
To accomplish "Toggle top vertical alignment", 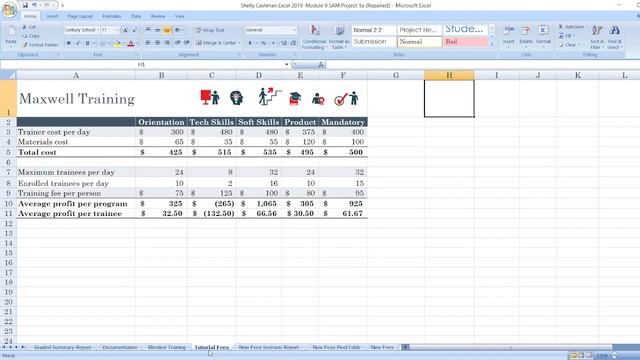I will [x=148, y=30].
